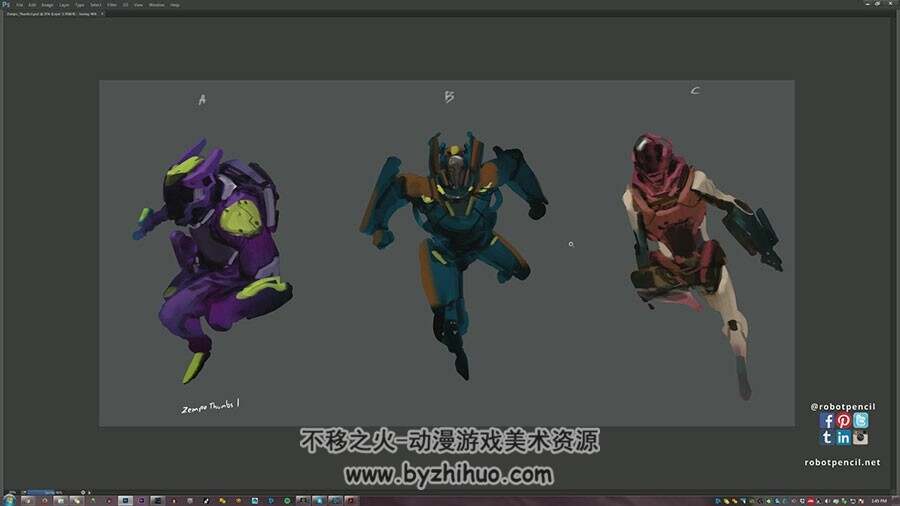
Task: Click the Photoshop taskbar icon
Action: tap(125, 500)
